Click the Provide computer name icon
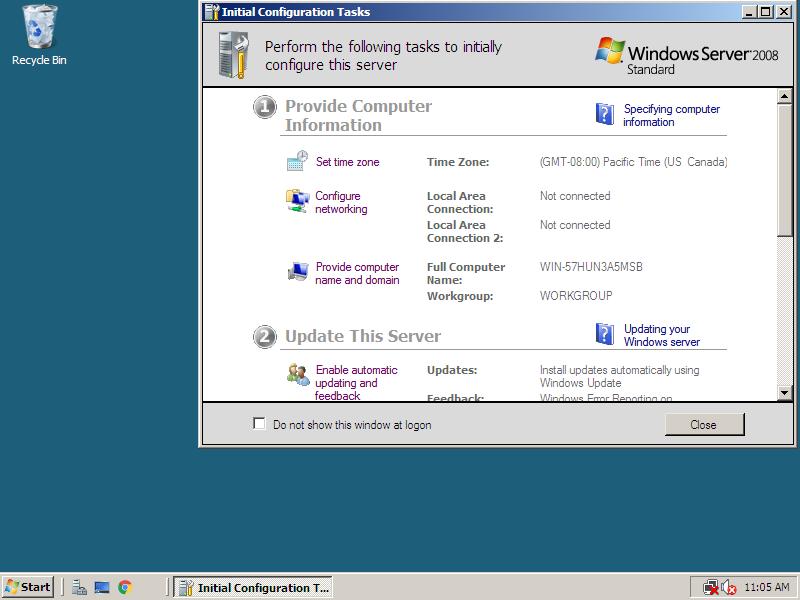Viewport: 800px width, 600px height. point(297,272)
